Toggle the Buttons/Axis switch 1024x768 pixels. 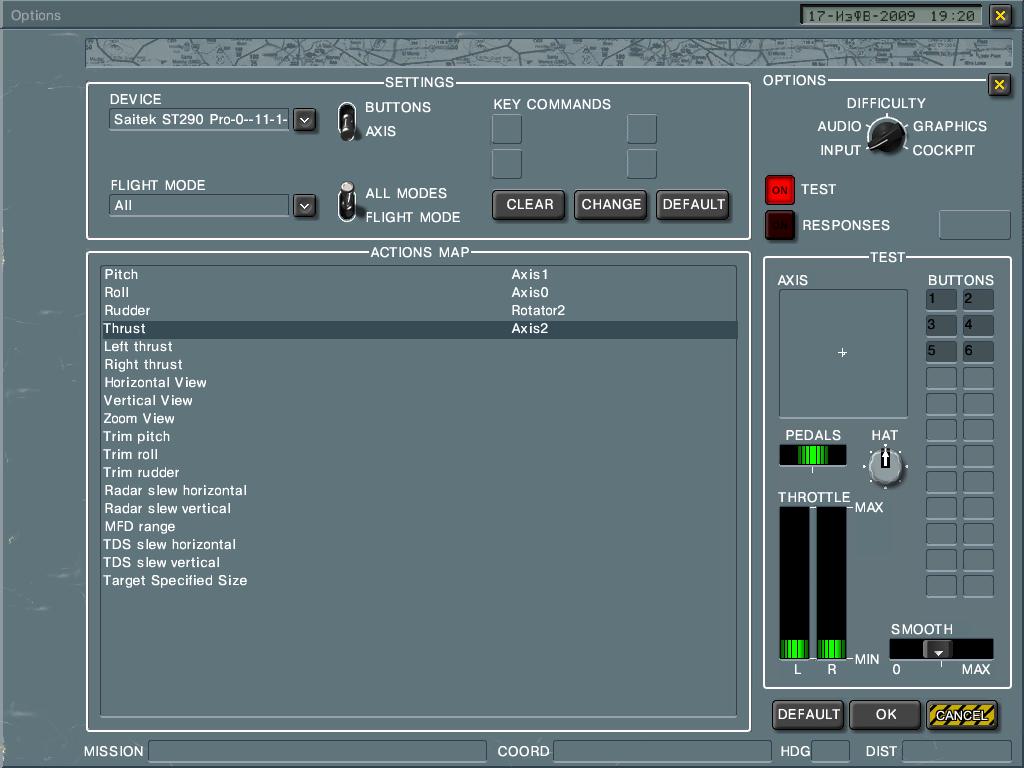[347, 120]
